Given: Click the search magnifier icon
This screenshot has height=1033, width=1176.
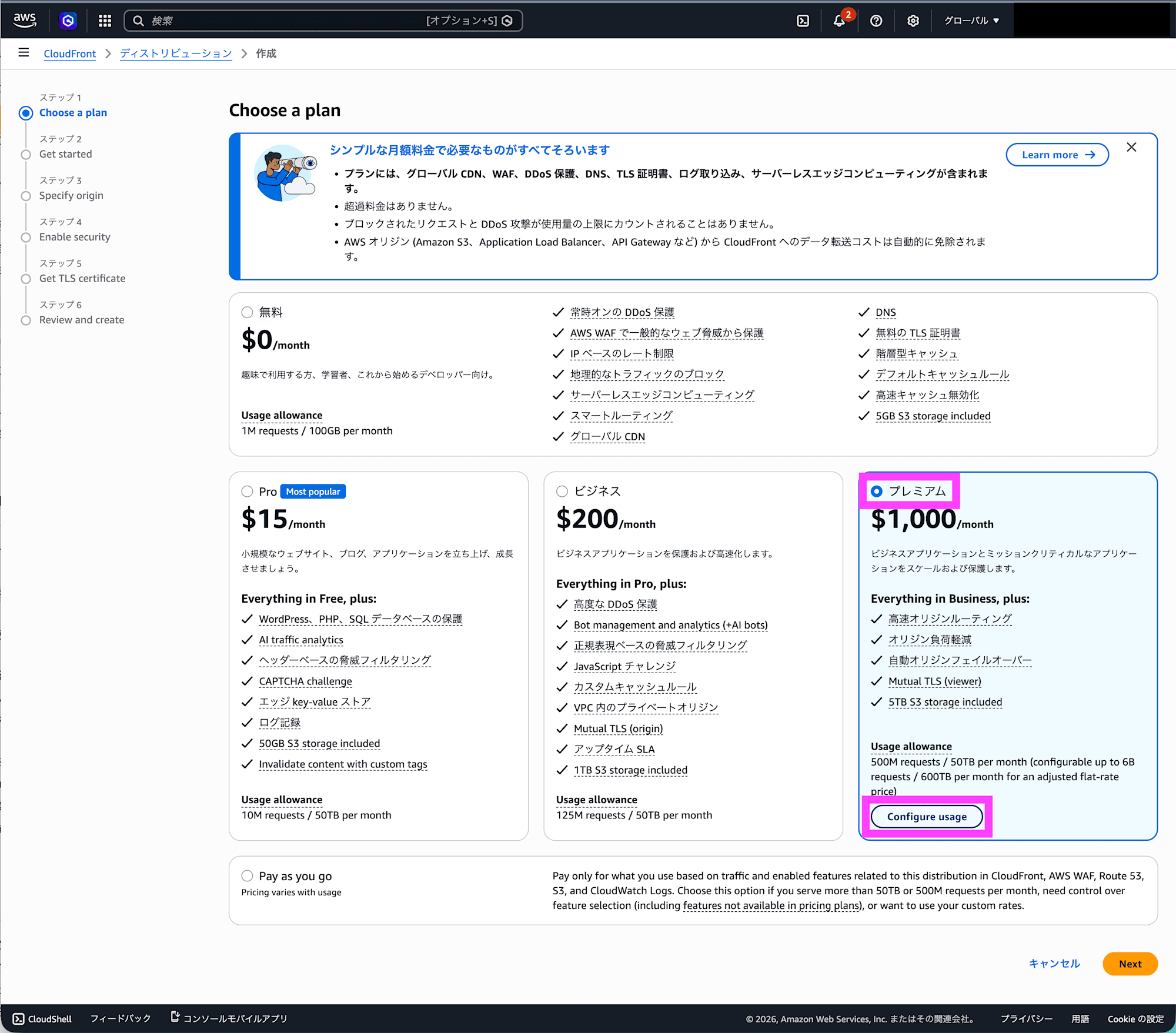Looking at the screenshot, I should pyautogui.click(x=138, y=21).
